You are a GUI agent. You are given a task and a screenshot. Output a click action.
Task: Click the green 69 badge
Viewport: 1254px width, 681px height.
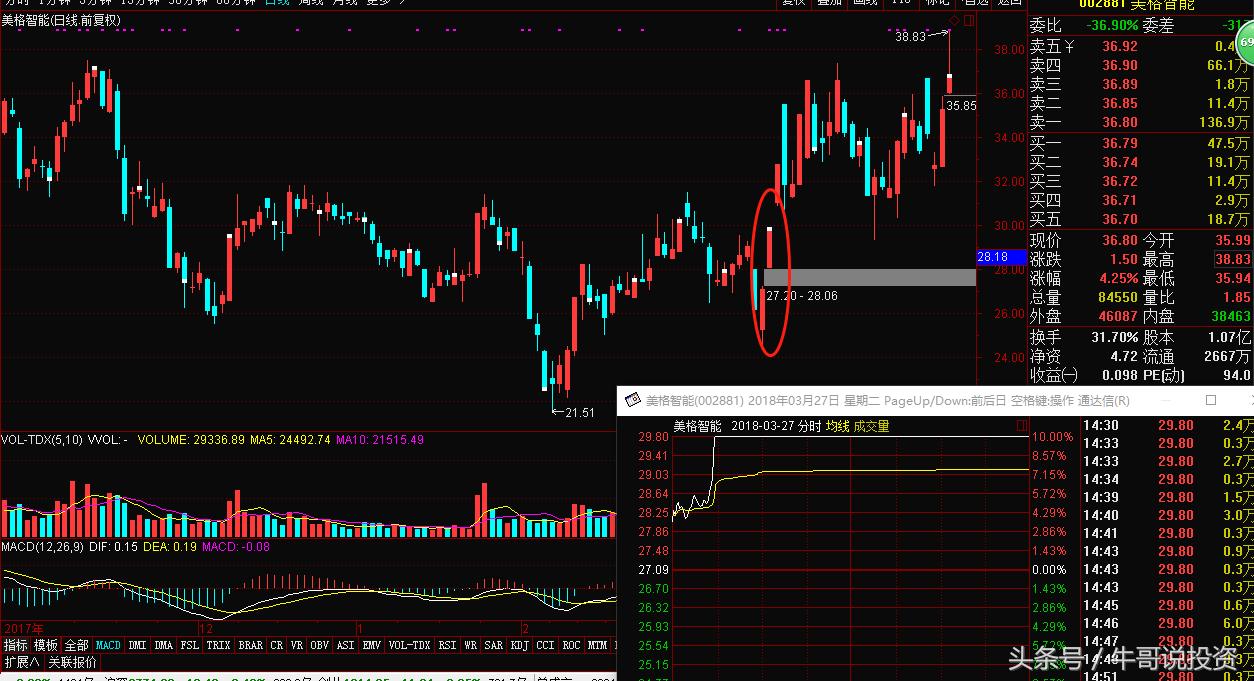1247,43
